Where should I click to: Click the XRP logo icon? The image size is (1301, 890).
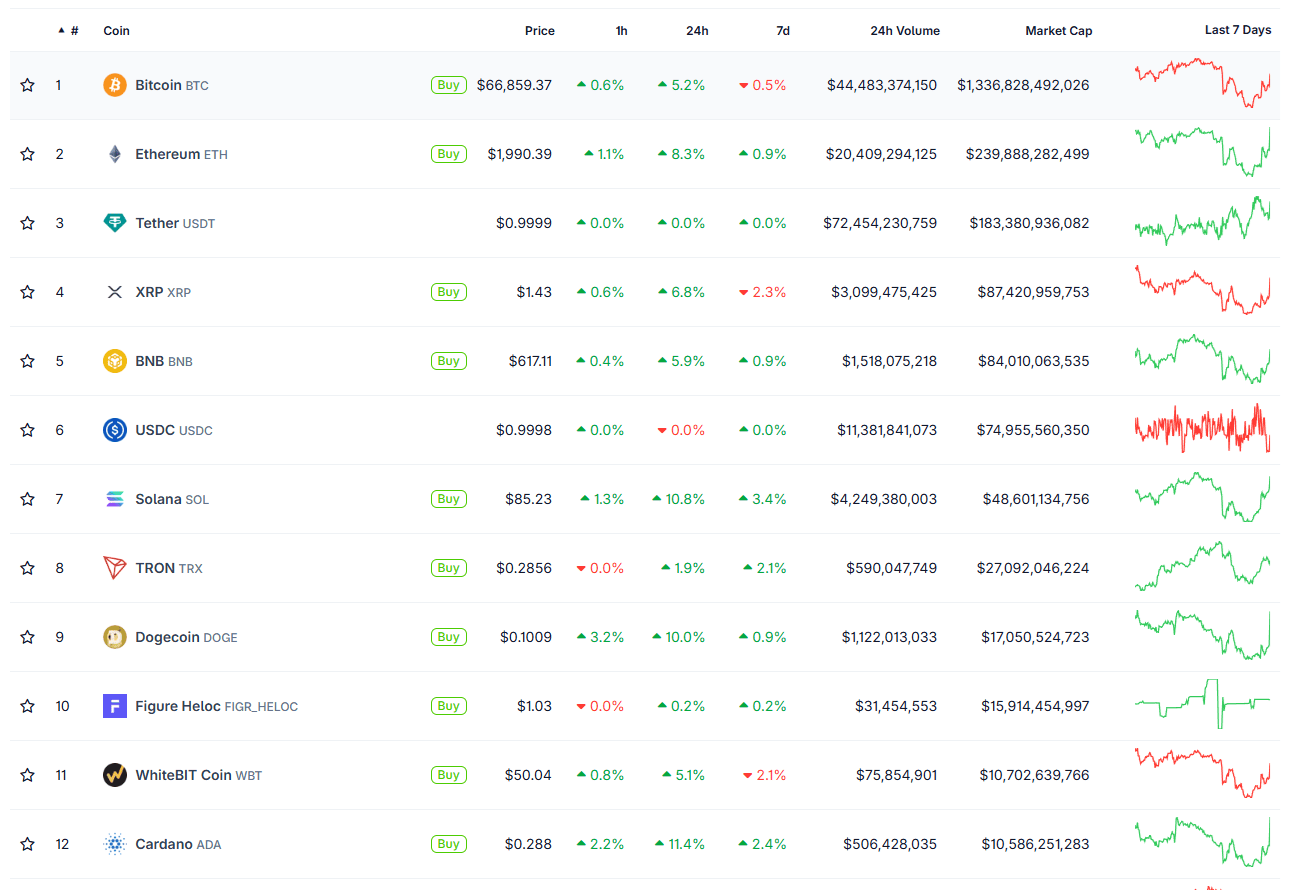pyautogui.click(x=113, y=292)
